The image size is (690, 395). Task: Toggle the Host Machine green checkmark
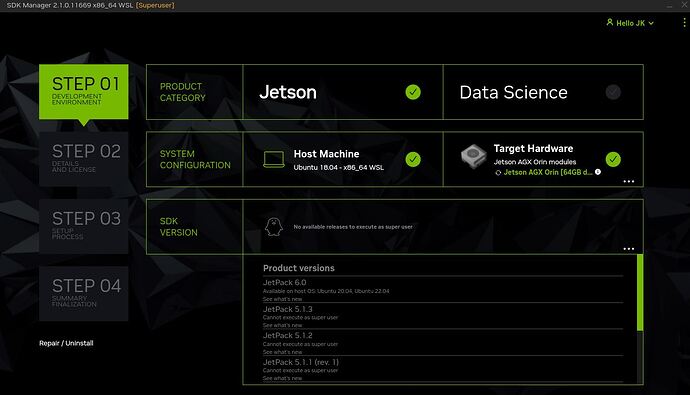tap(413, 159)
